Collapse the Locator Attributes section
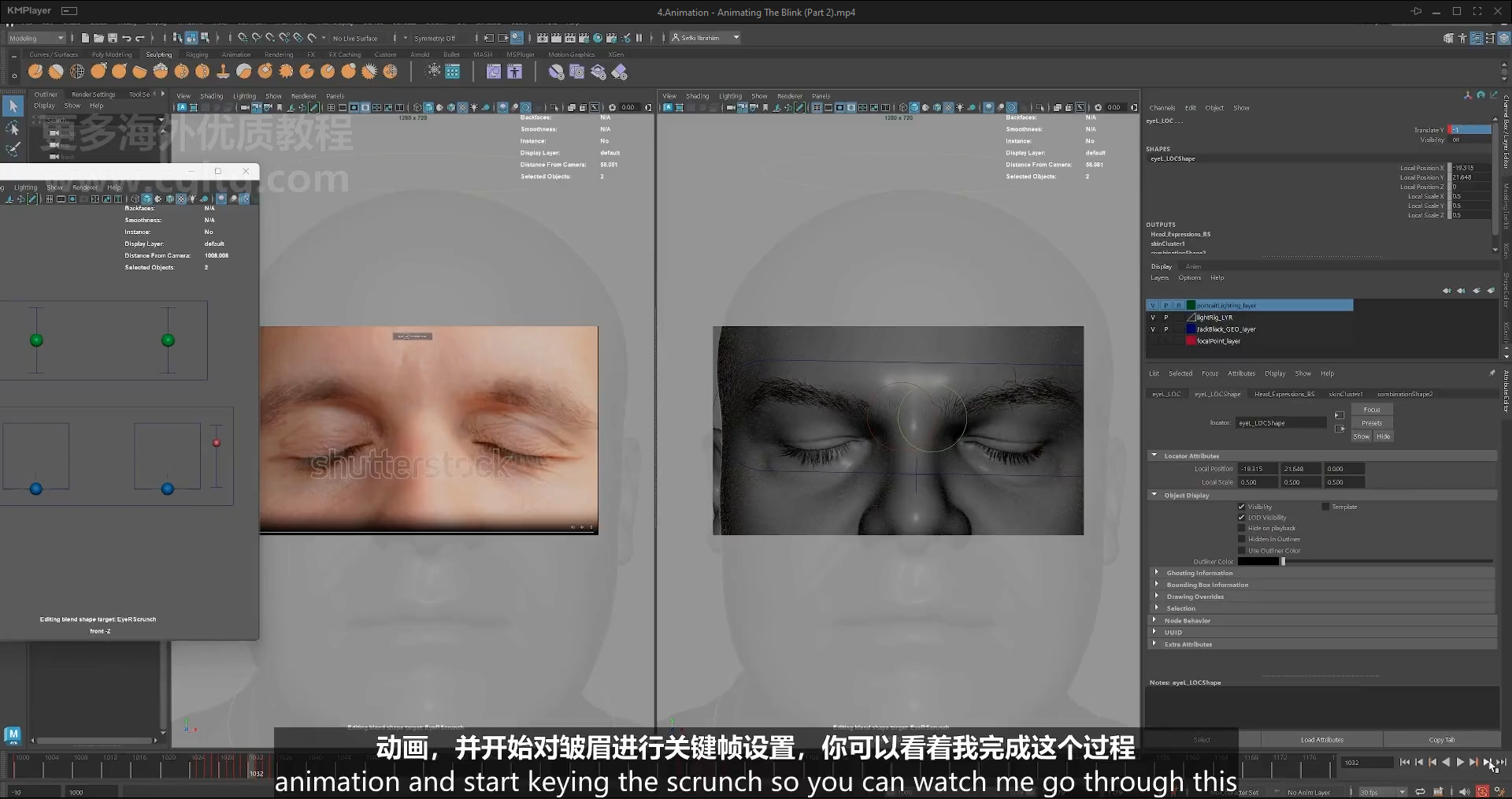 tap(1154, 455)
